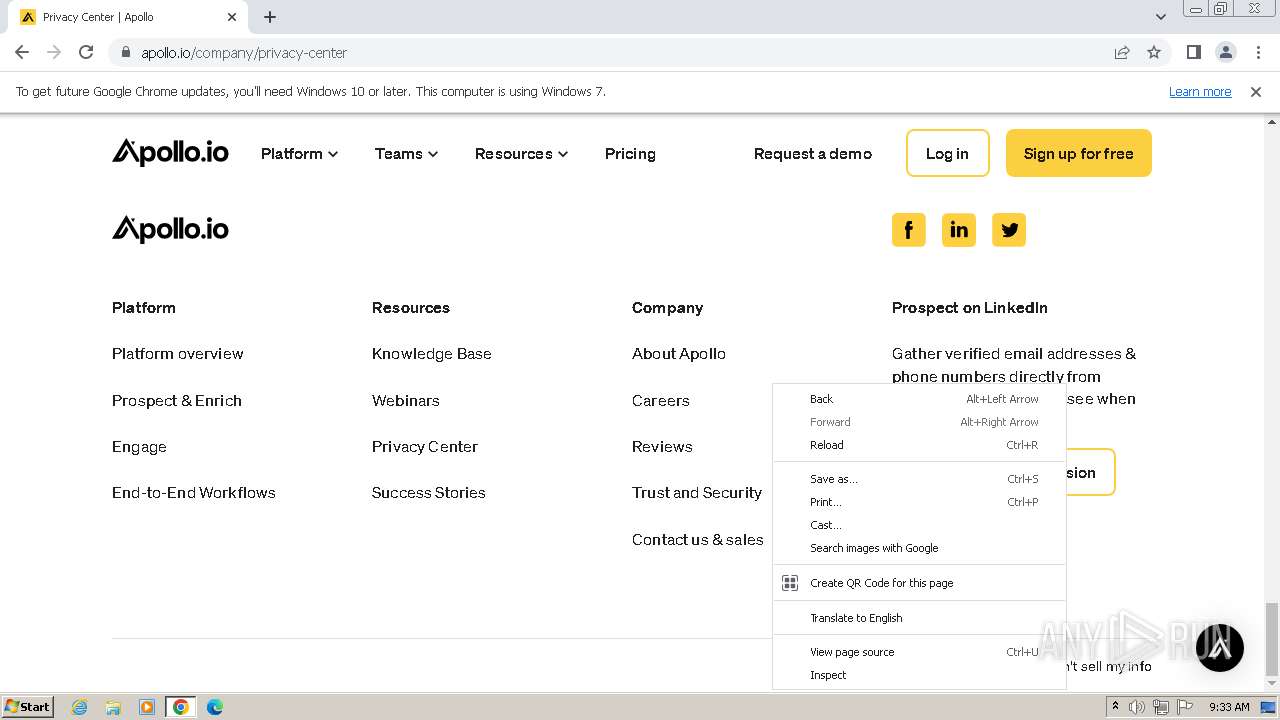The width and height of the screenshot is (1280, 720).
Task: Click the taskbar clock showing 9:33 AM
Action: click(1229, 706)
